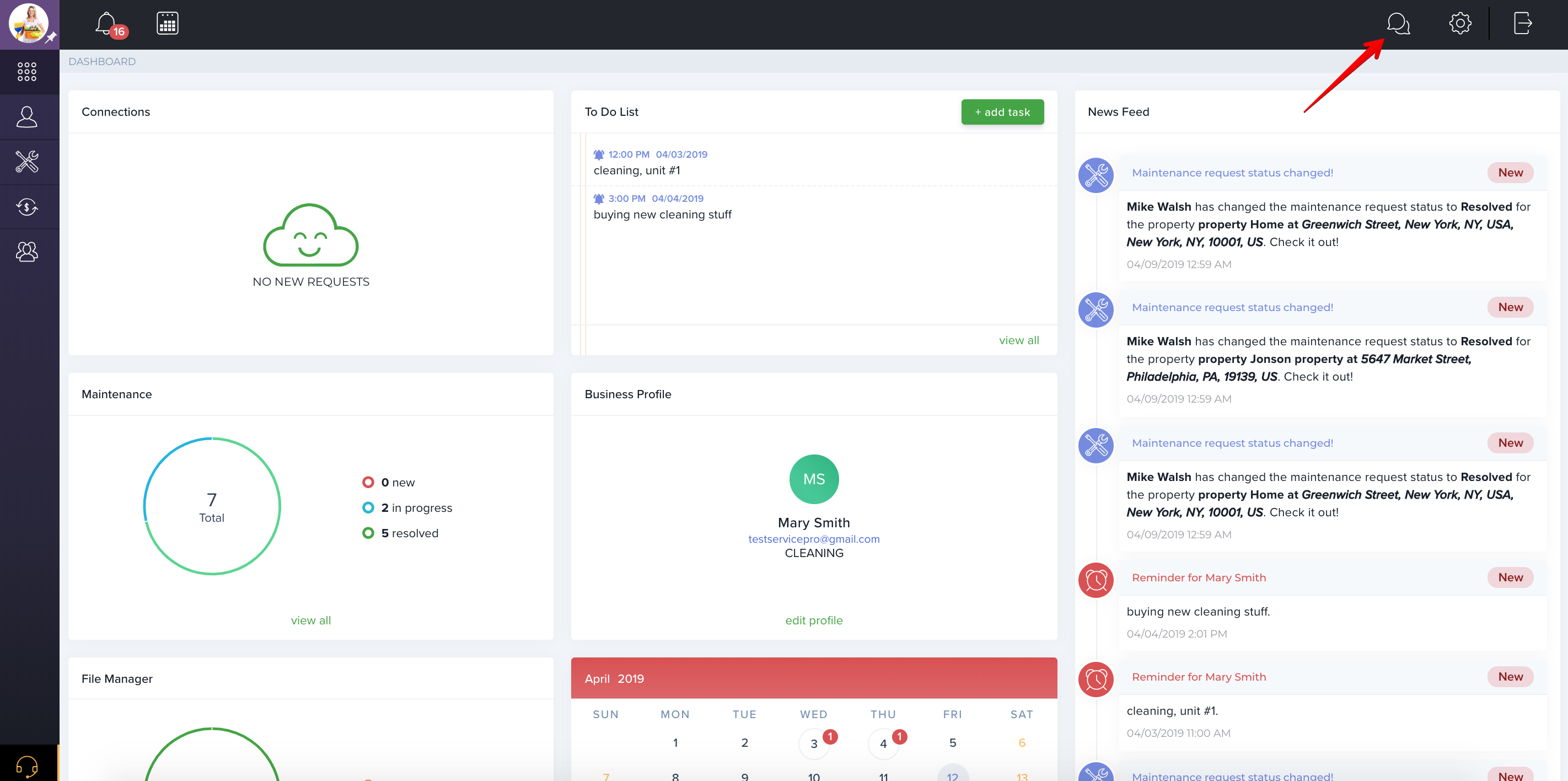The image size is (1568, 781).
Task: Click New badge on buying cleaning stuff reminder
Action: point(1510,577)
